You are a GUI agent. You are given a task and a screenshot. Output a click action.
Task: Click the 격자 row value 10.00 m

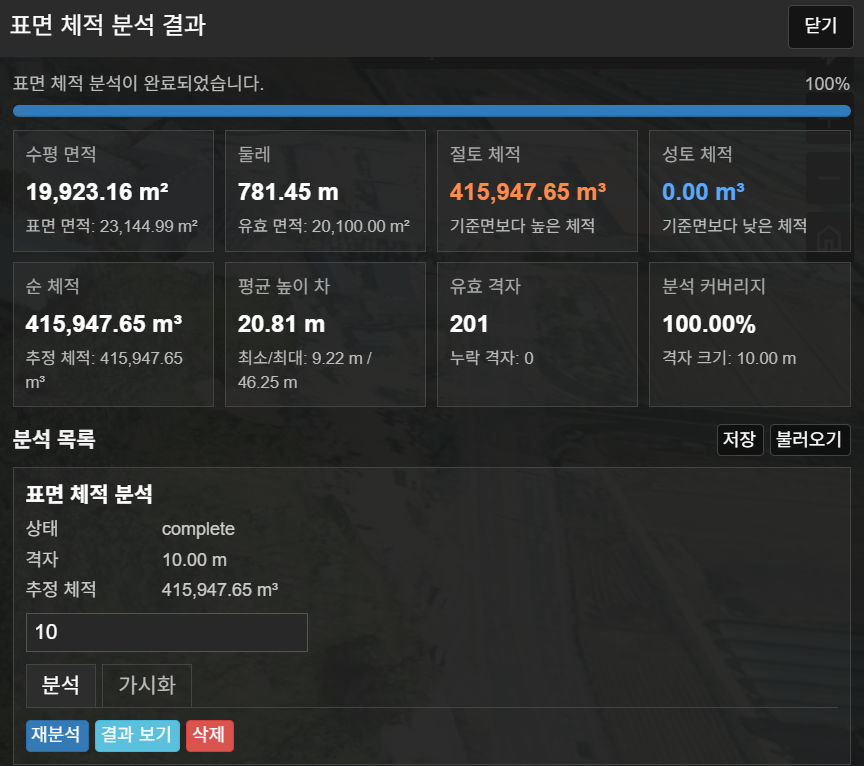[195, 560]
